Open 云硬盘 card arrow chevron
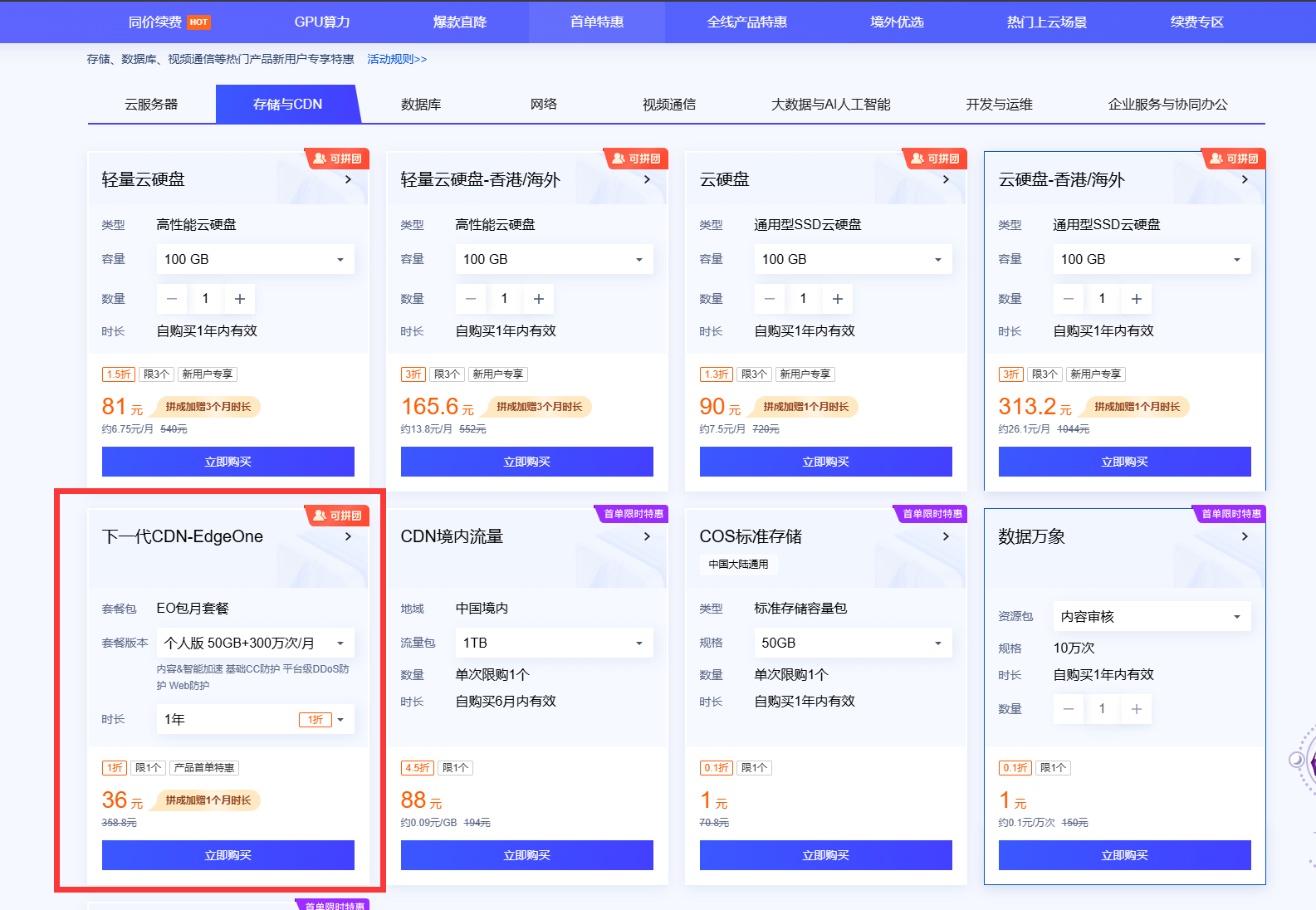This screenshot has height=910, width=1316. pyautogui.click(x=946, y=179)
